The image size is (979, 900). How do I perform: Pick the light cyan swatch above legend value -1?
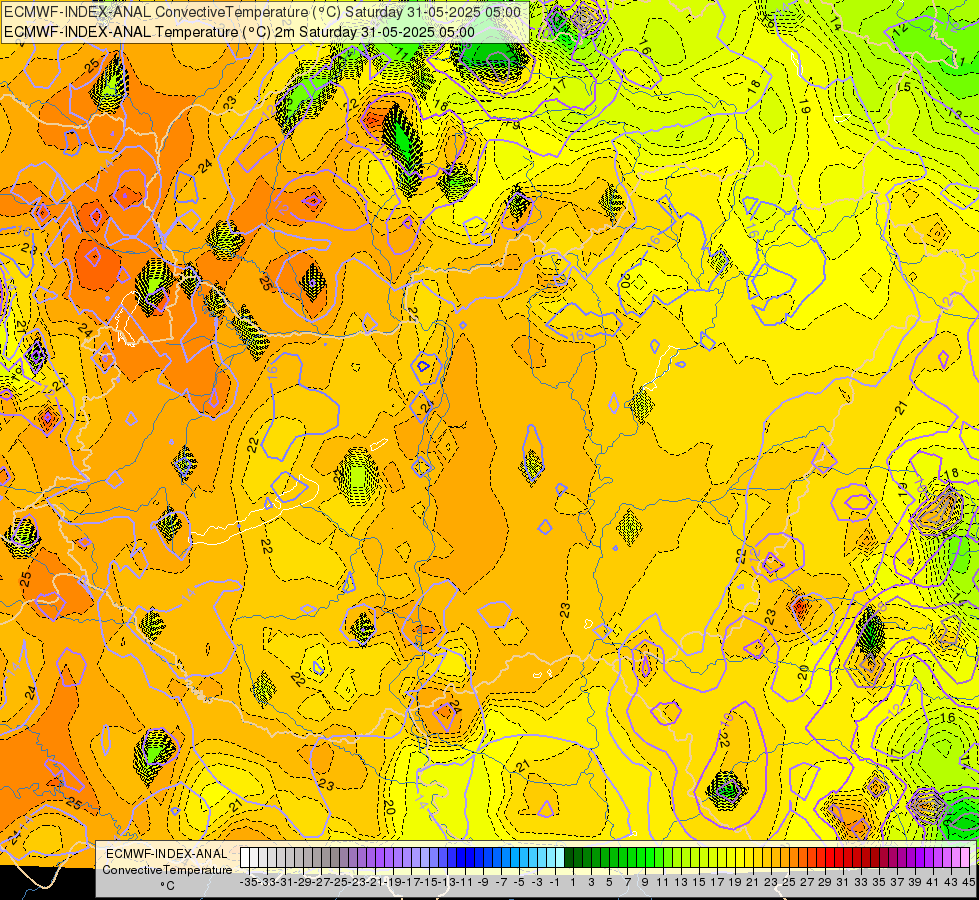point(551,858)
